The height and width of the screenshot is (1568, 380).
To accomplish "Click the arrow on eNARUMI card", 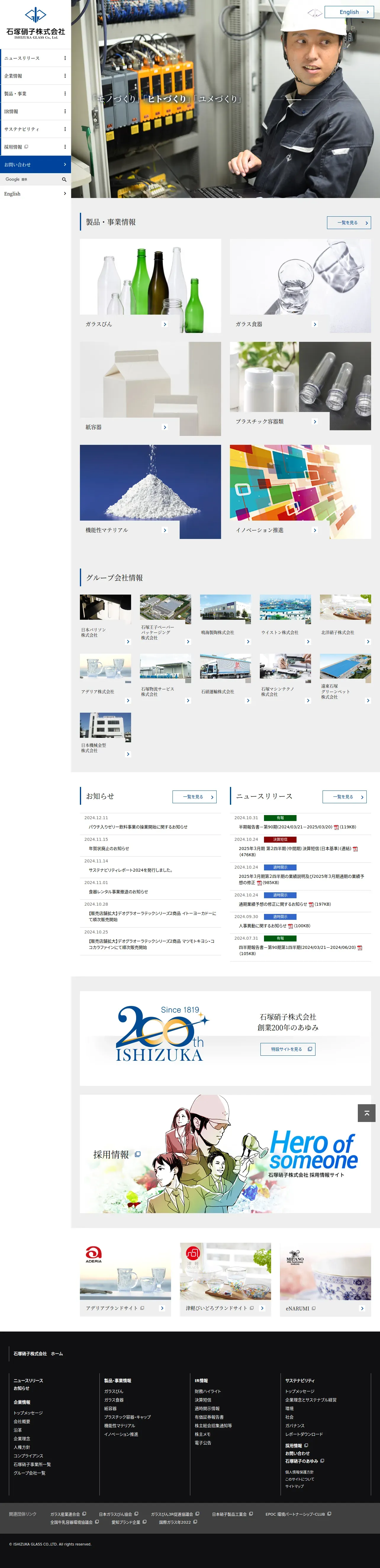I will tap(362, 1309).
